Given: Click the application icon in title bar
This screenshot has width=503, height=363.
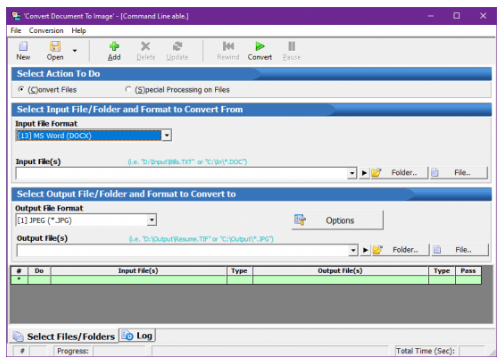Looking at the screenshot, I should 16,16.
